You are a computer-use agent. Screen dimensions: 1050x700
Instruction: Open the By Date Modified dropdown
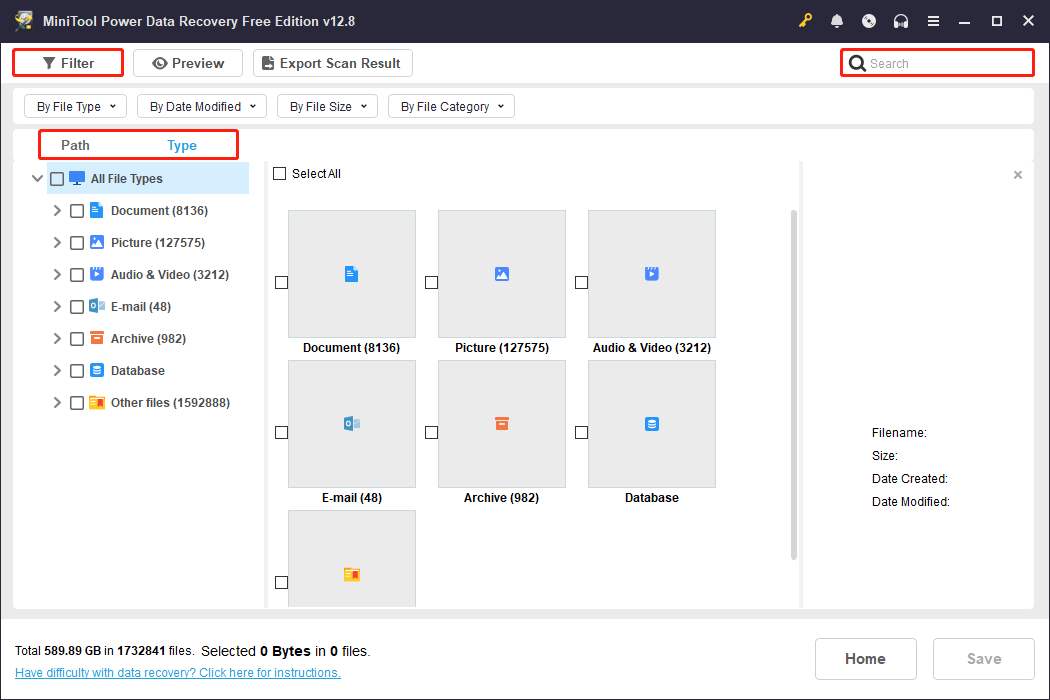pos(201,105)
